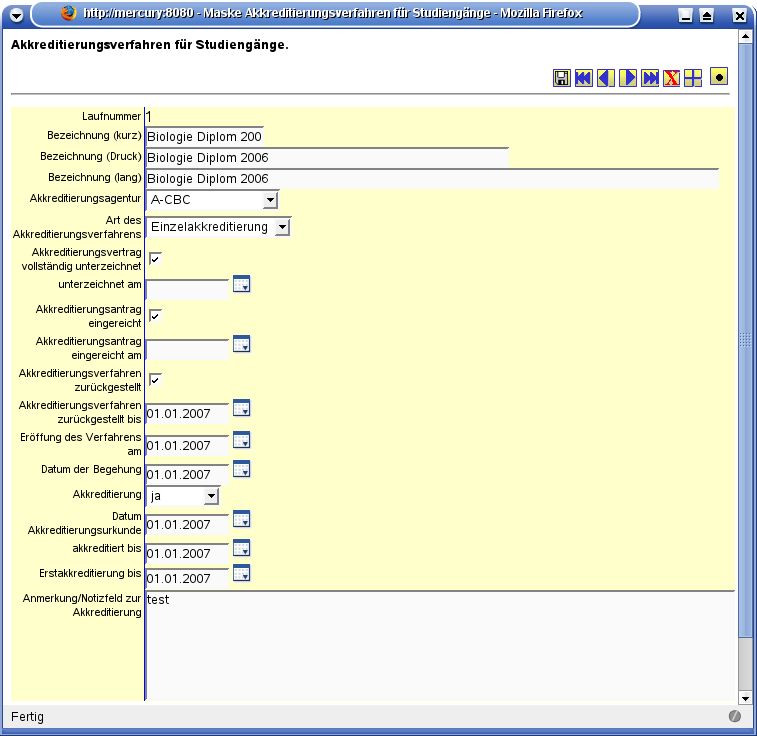Save the record with the floppy disk icon
Image resolution: width=757 pixels, height=736 pixels.
click(561, 78)
